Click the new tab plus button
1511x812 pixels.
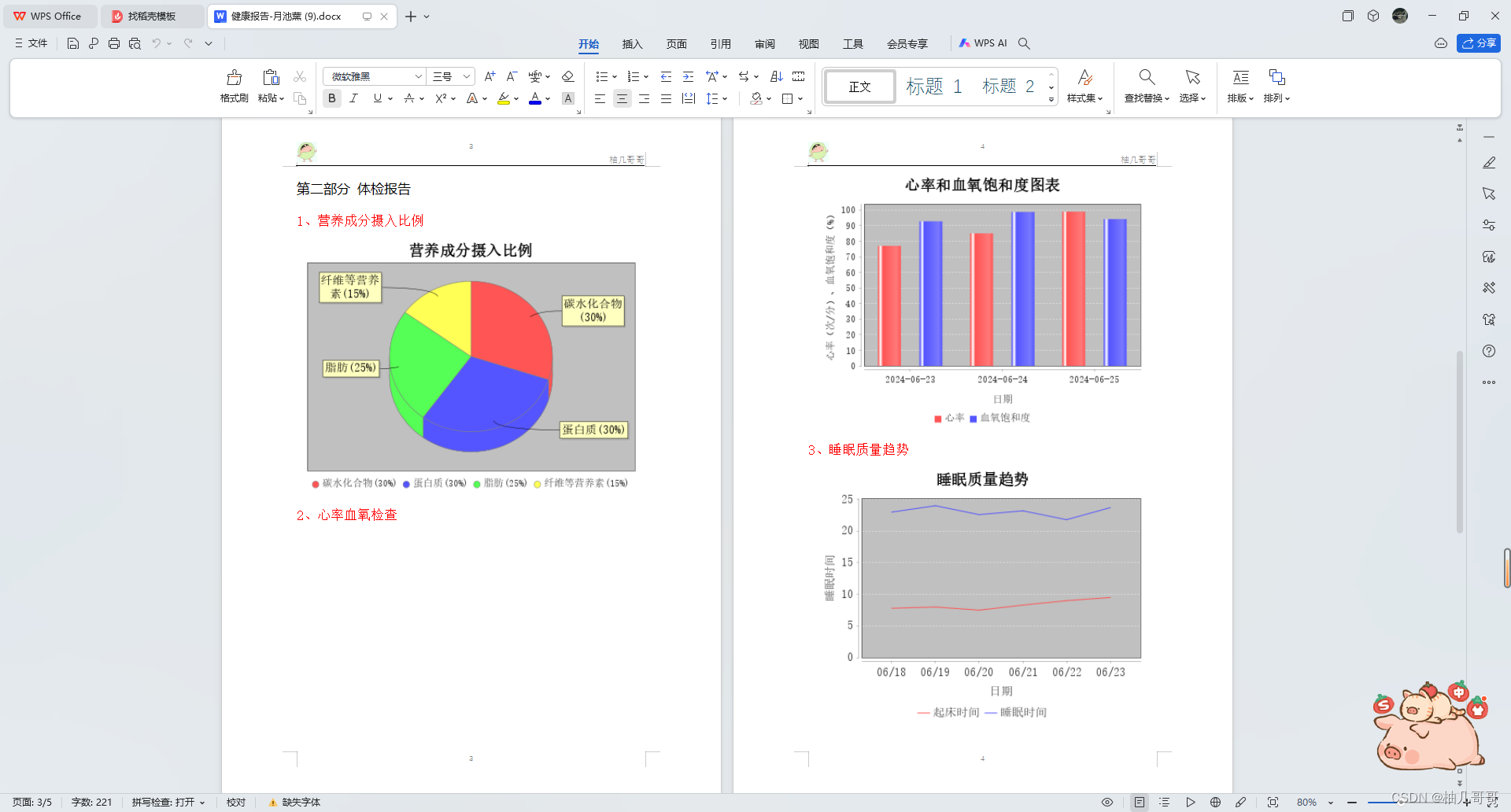(410, 16)
